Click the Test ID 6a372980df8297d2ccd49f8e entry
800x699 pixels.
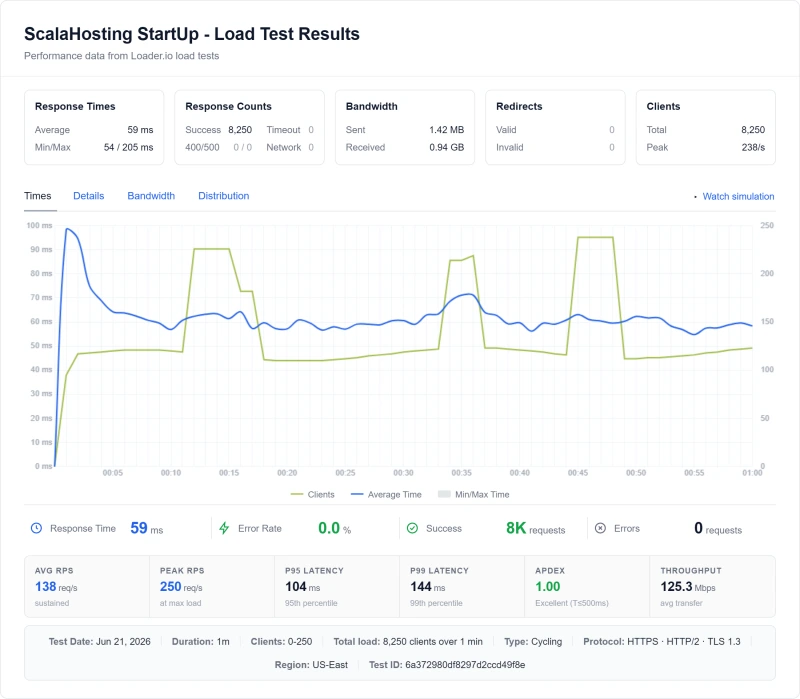click(x=447, y=665)
